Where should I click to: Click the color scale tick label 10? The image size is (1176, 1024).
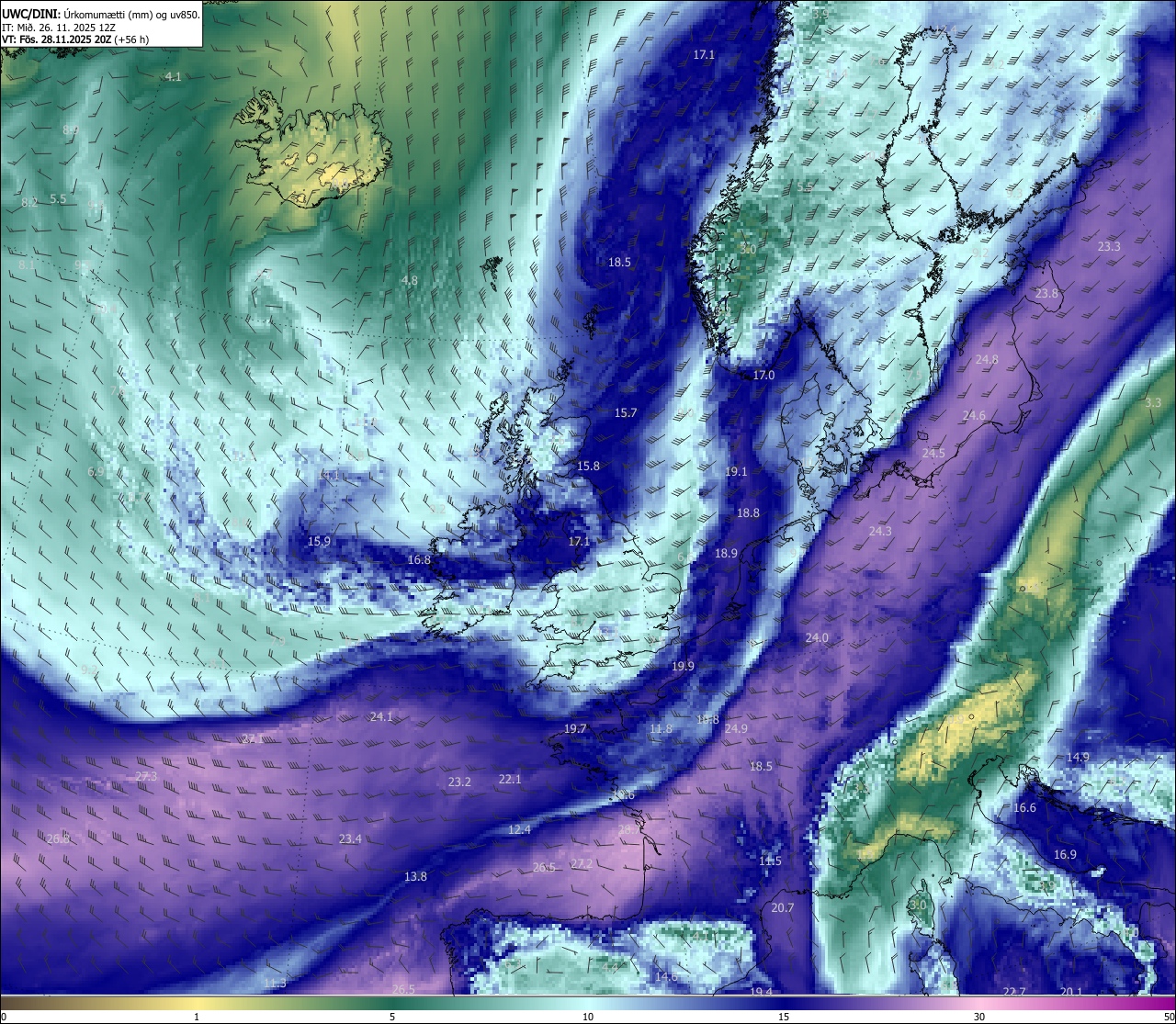coord(588,1016)
